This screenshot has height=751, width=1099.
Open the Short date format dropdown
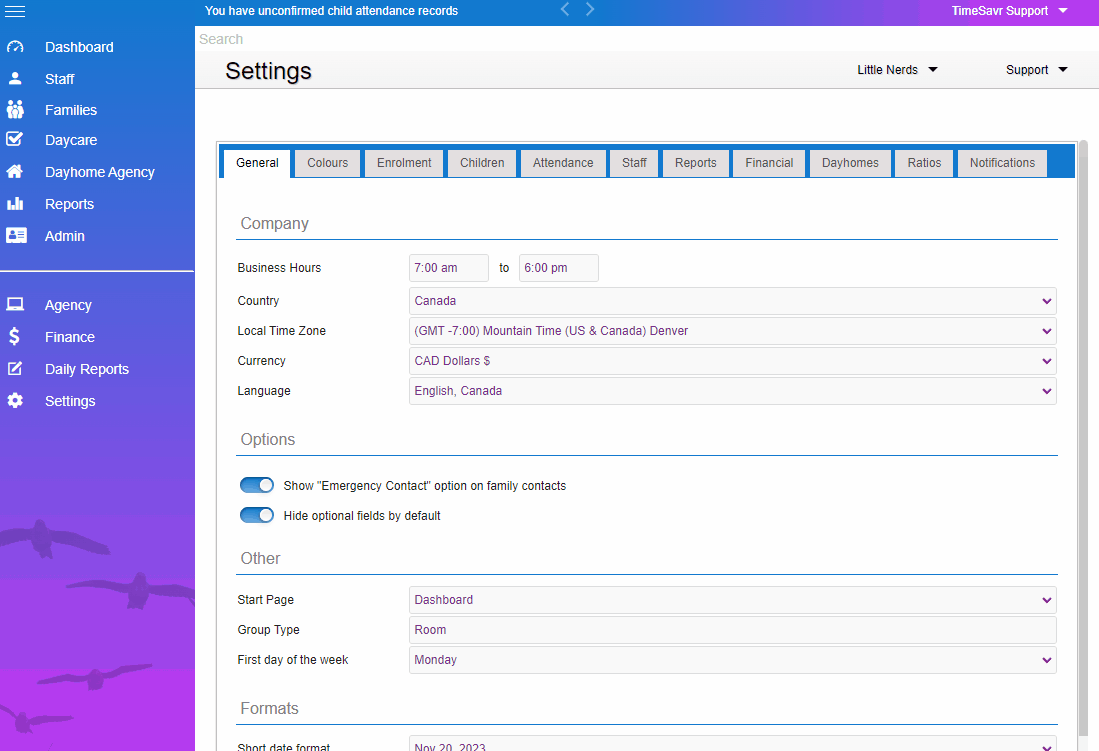click(x=732, y=743)
